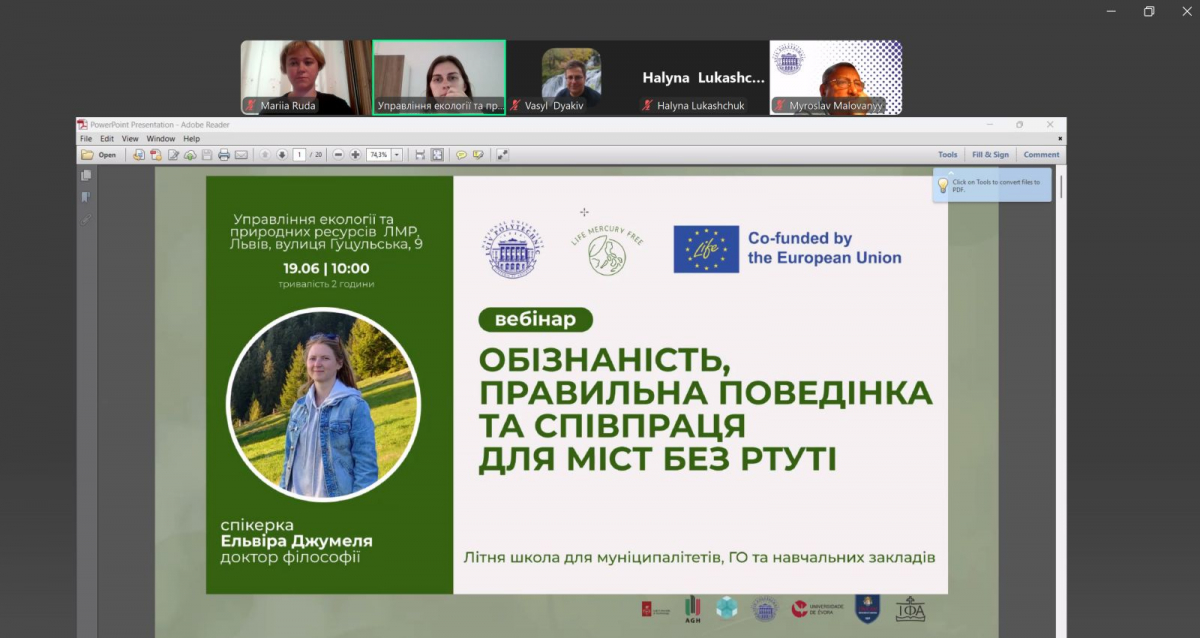Expand the Comment pane
Image resolution: width=1200 pixels, height=638 pixels.
[x=1041, y=155]
